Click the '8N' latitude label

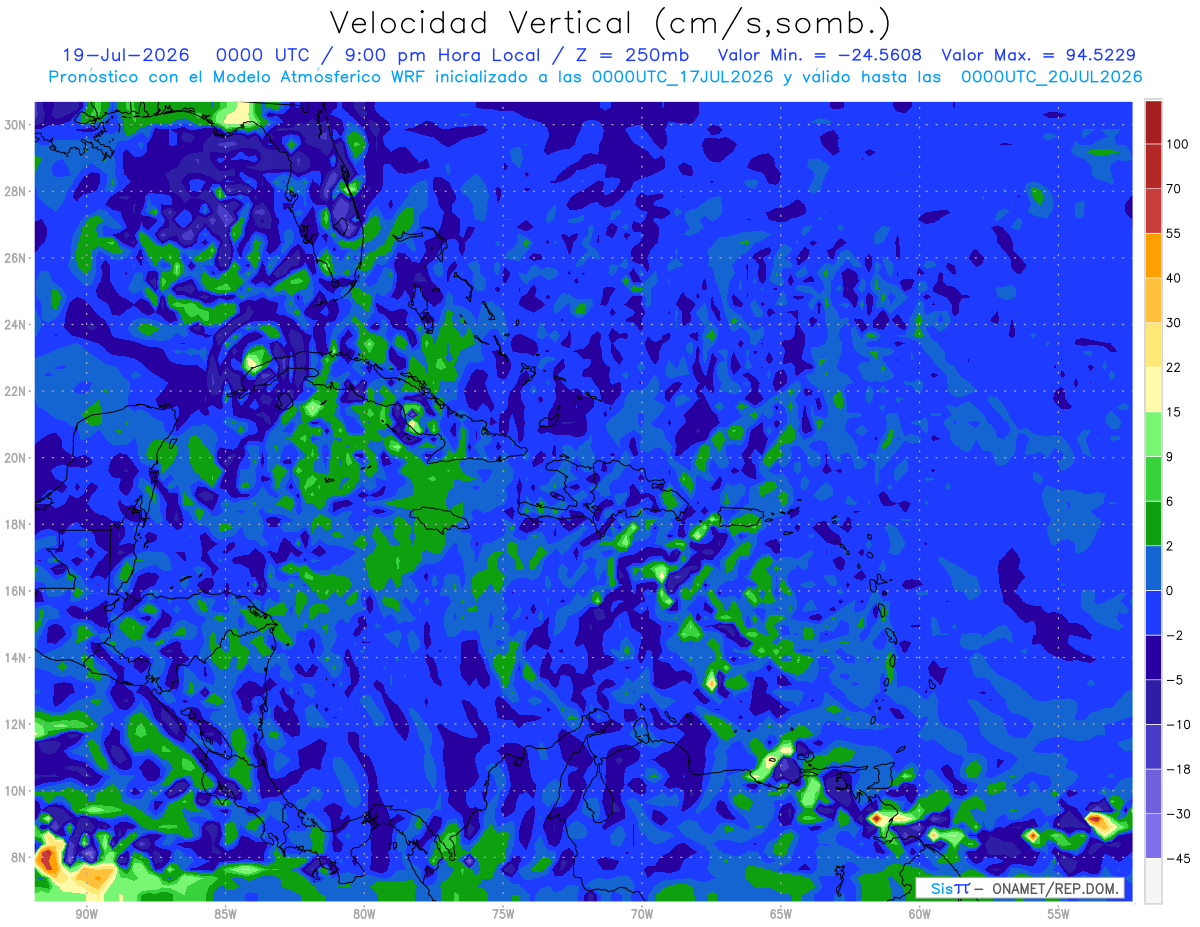pos(18,857)
